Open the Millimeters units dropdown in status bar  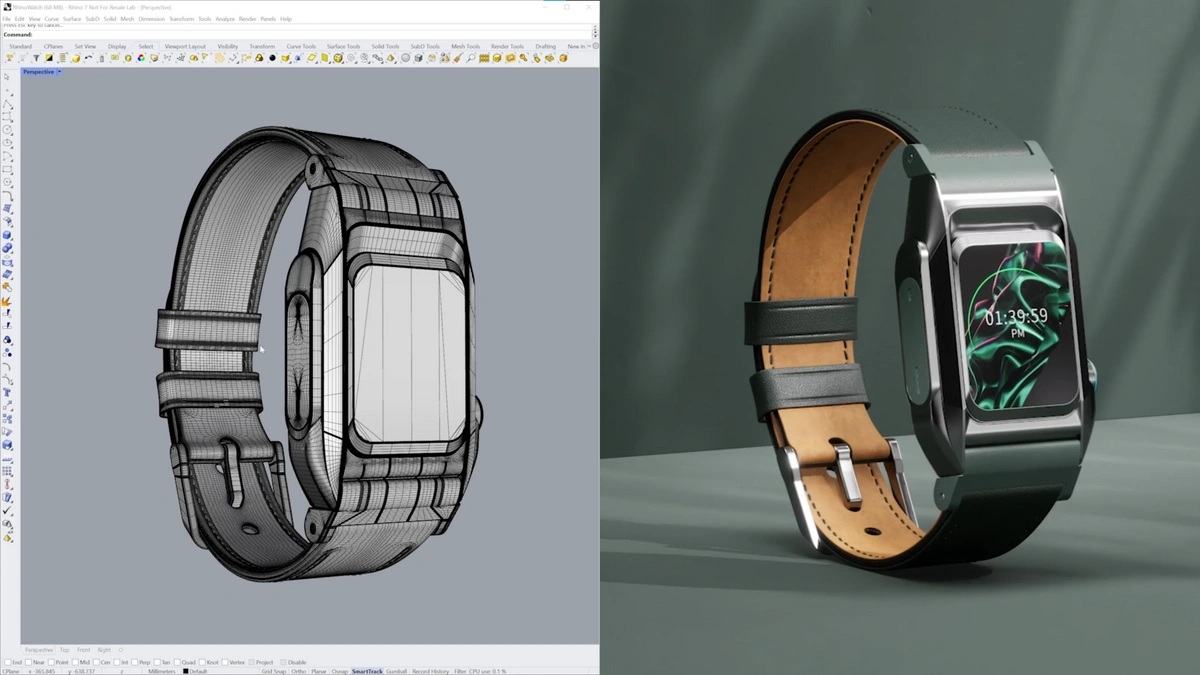tap(162, 671)
